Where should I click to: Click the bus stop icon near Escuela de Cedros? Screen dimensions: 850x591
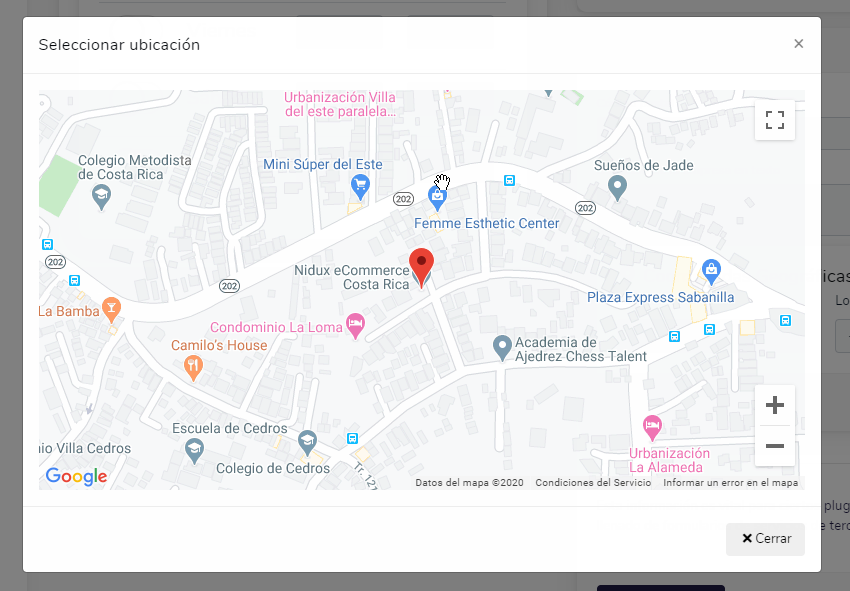point(352,438)
